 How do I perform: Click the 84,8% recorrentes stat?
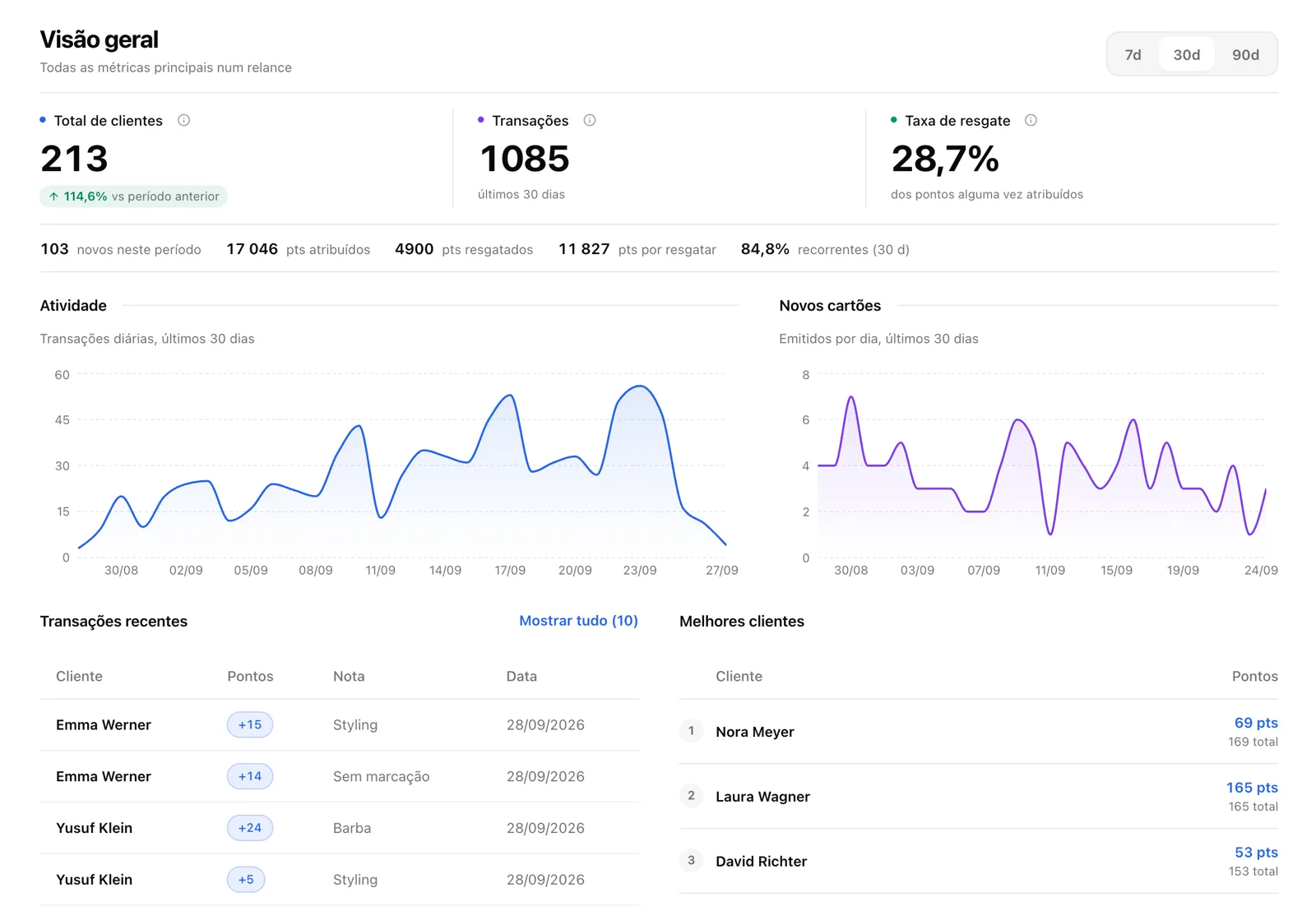click(x=825, y=249)
